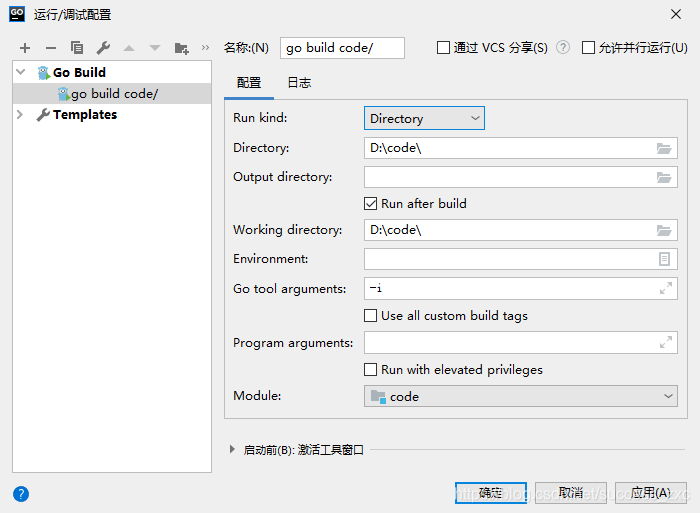This screenshot has width=700, height=513.
Task: Check Use all custom build tags
Action: pyautogui.click(x=371, y=316)
